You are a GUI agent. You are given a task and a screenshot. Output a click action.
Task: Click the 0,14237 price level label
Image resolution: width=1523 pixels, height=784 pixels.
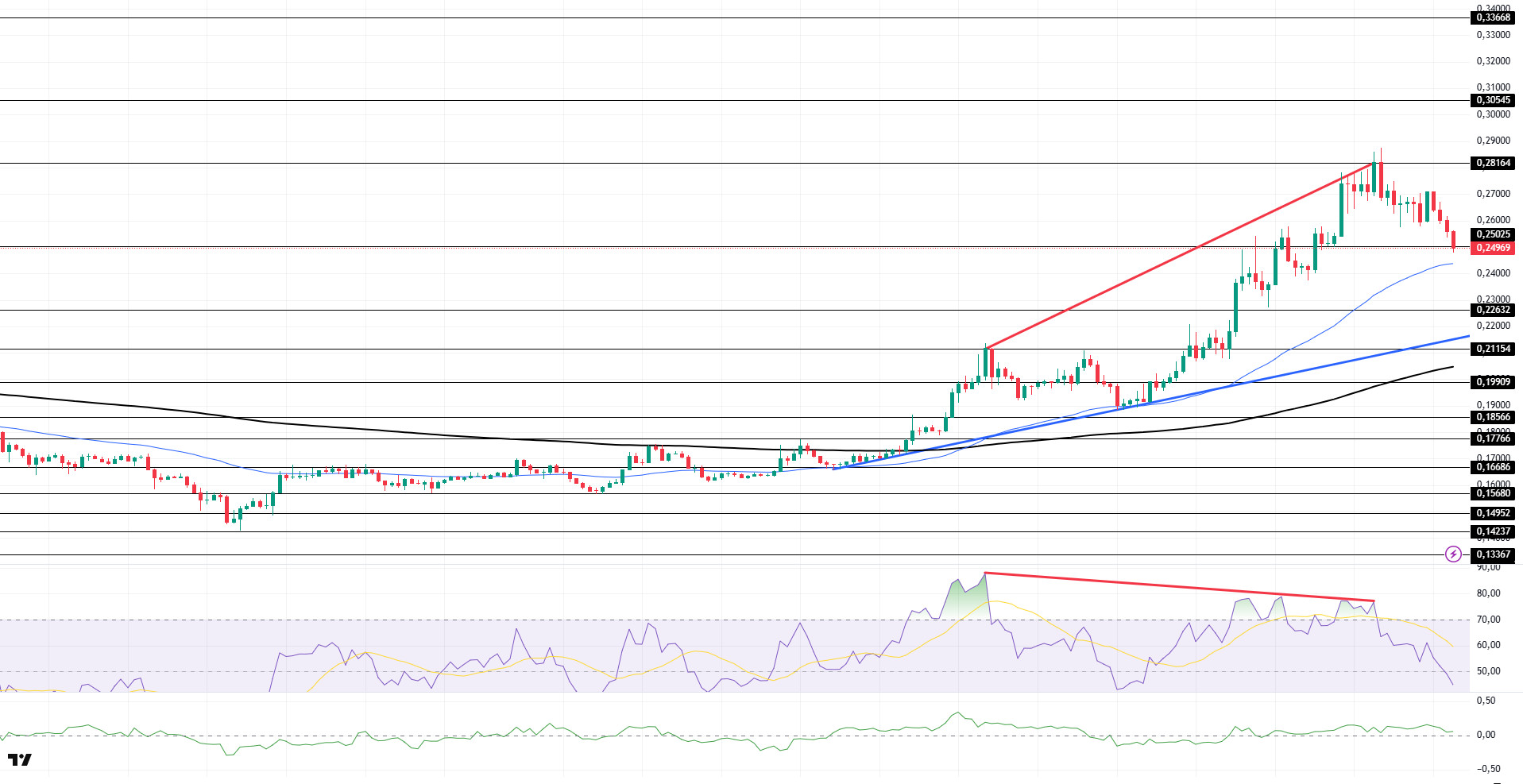coord(1493,531)
